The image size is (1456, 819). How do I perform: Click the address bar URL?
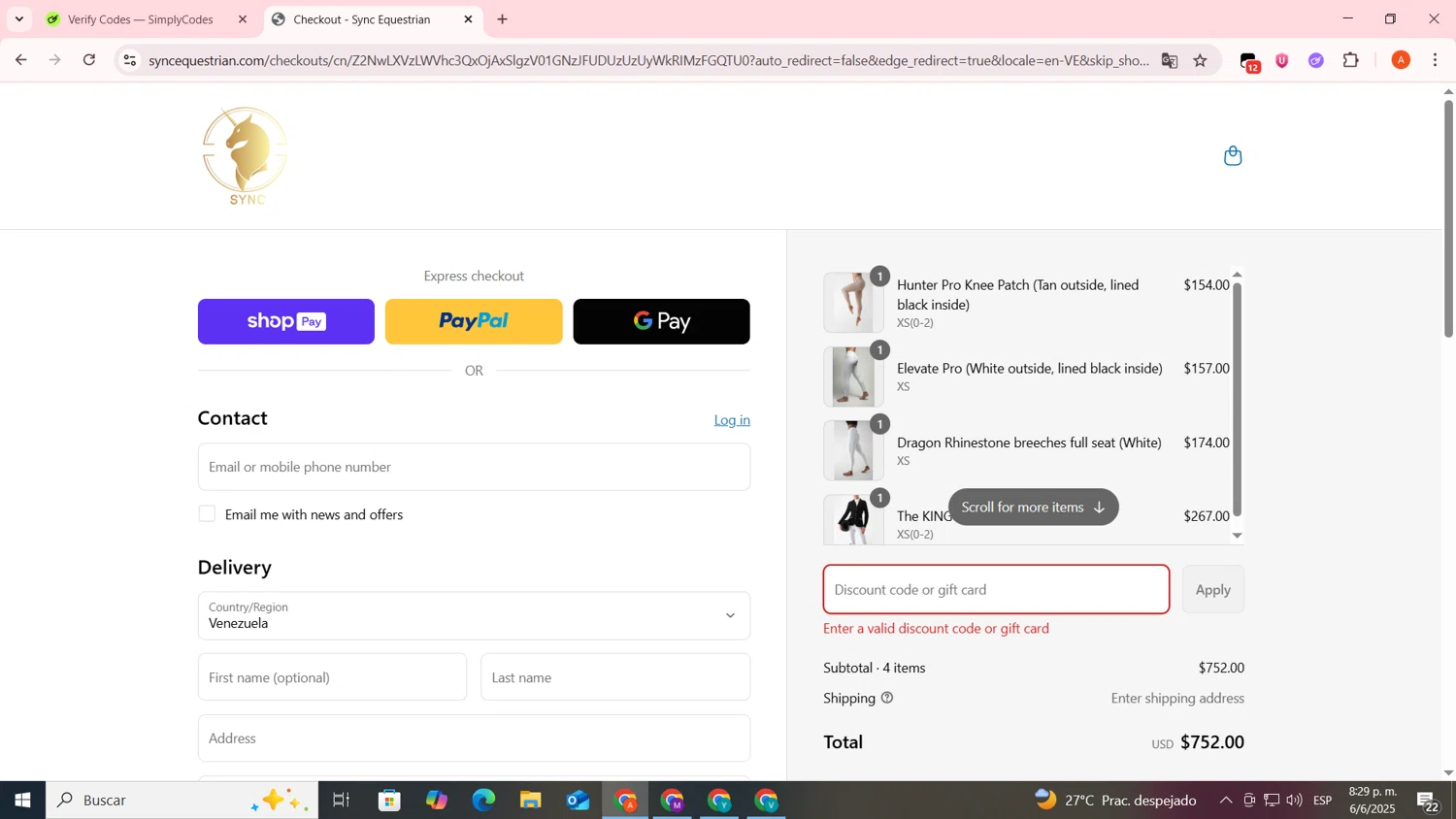pos(648,60)
